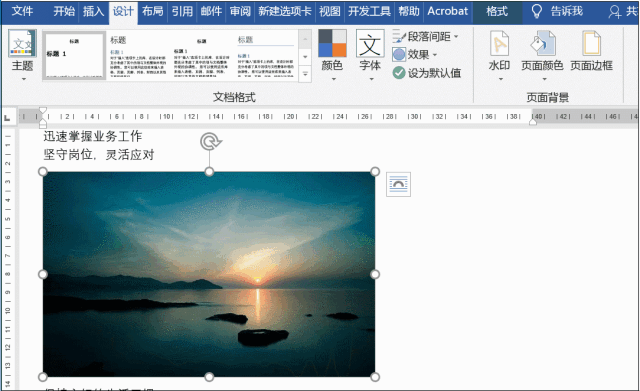Click the text line 迅速掌握业务工作
The image size is (640, 391).
[93, 136]
